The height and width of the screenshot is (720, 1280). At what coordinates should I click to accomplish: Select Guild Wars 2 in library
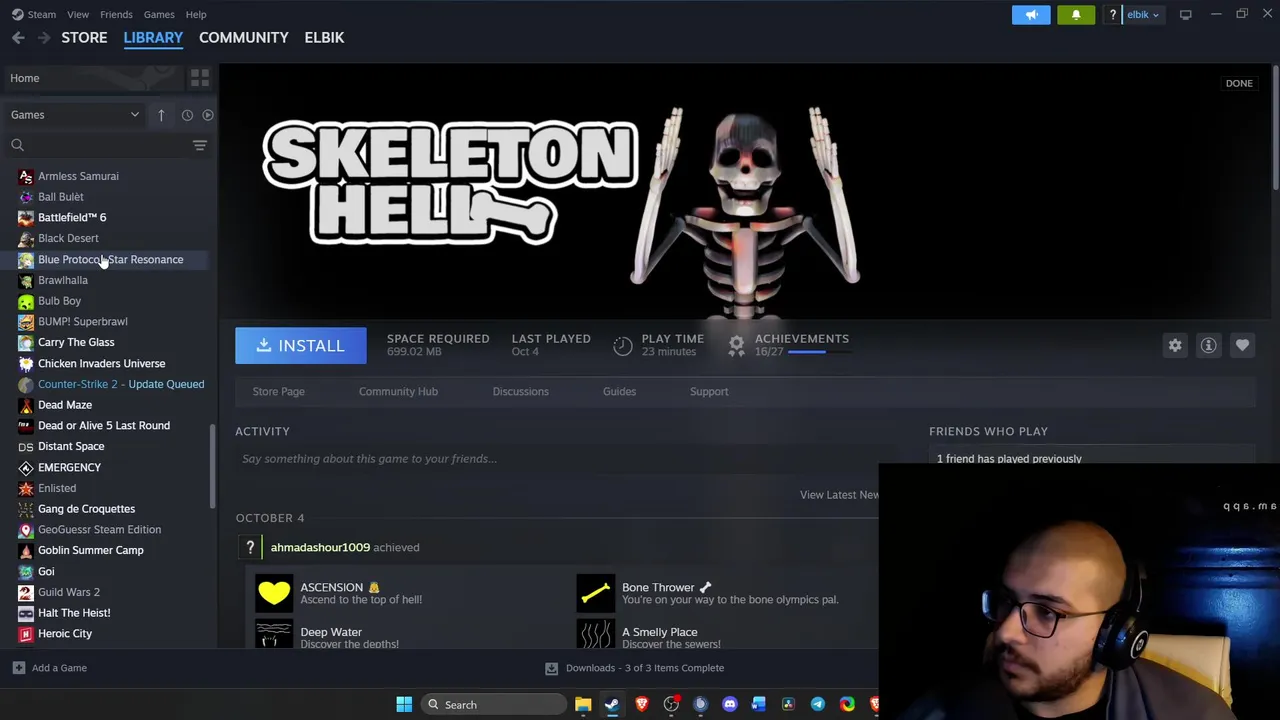point(68,592)
